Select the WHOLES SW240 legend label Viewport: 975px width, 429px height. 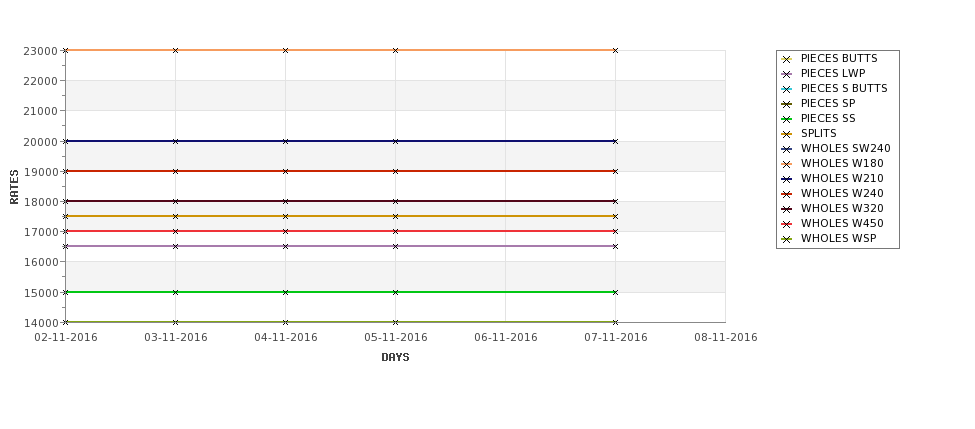[x=846, y=149]
